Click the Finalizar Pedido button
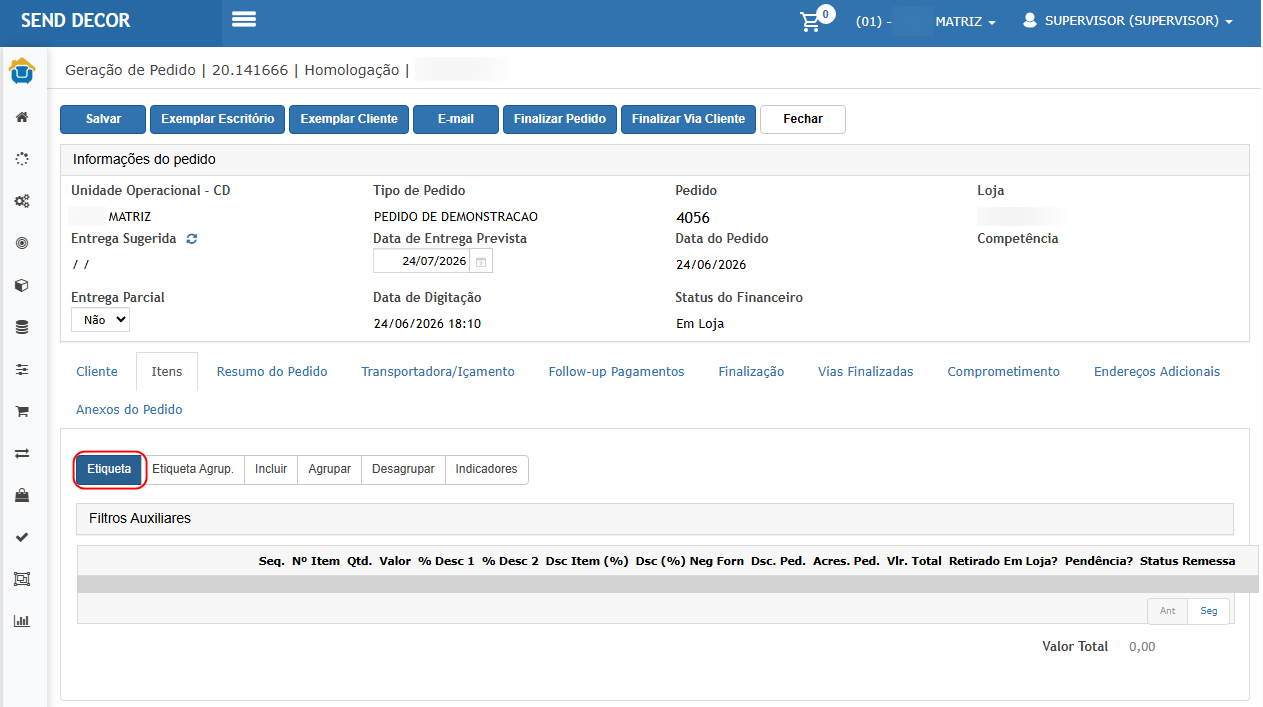 pos(560,119)
